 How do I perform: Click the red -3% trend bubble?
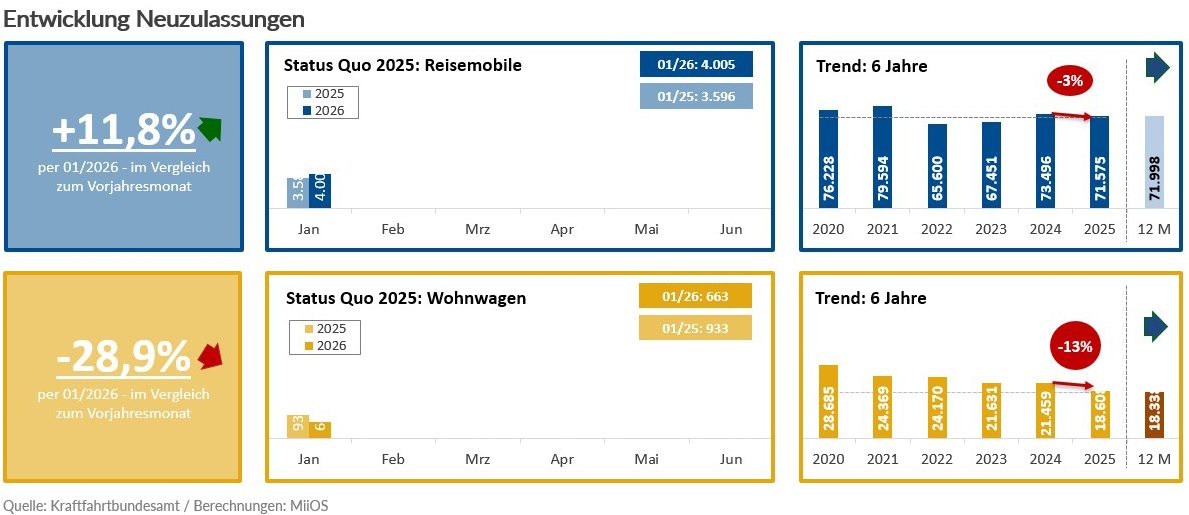[1070, 80]
